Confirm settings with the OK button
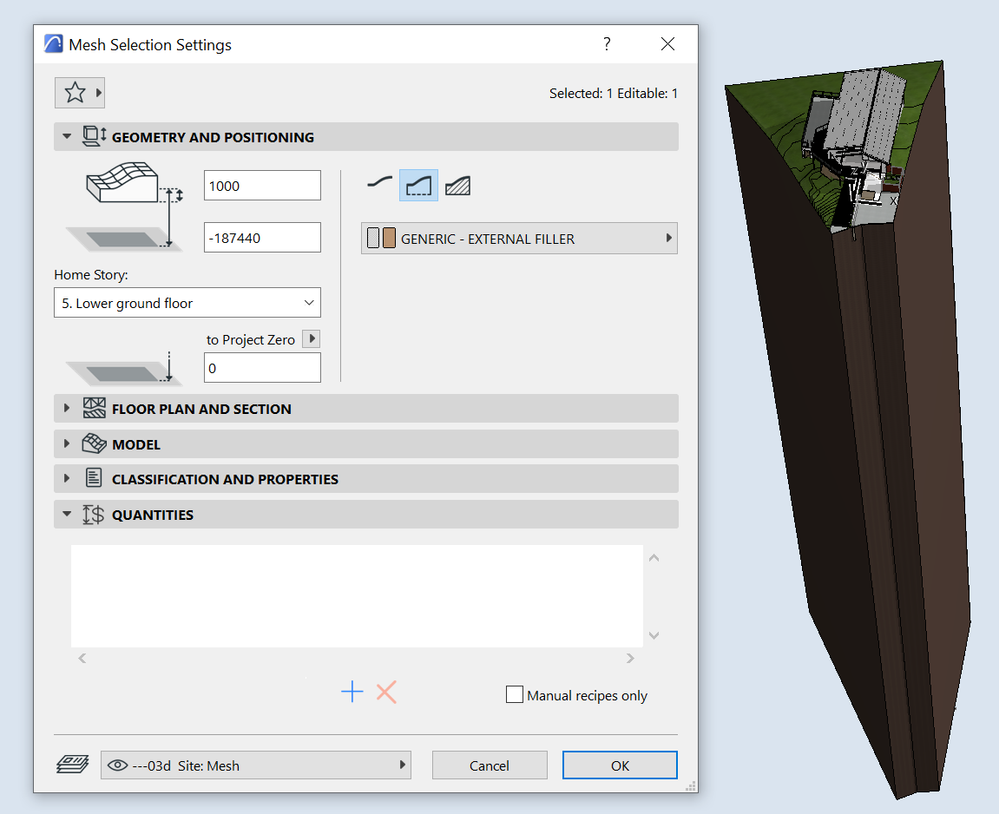 point(619,764)
